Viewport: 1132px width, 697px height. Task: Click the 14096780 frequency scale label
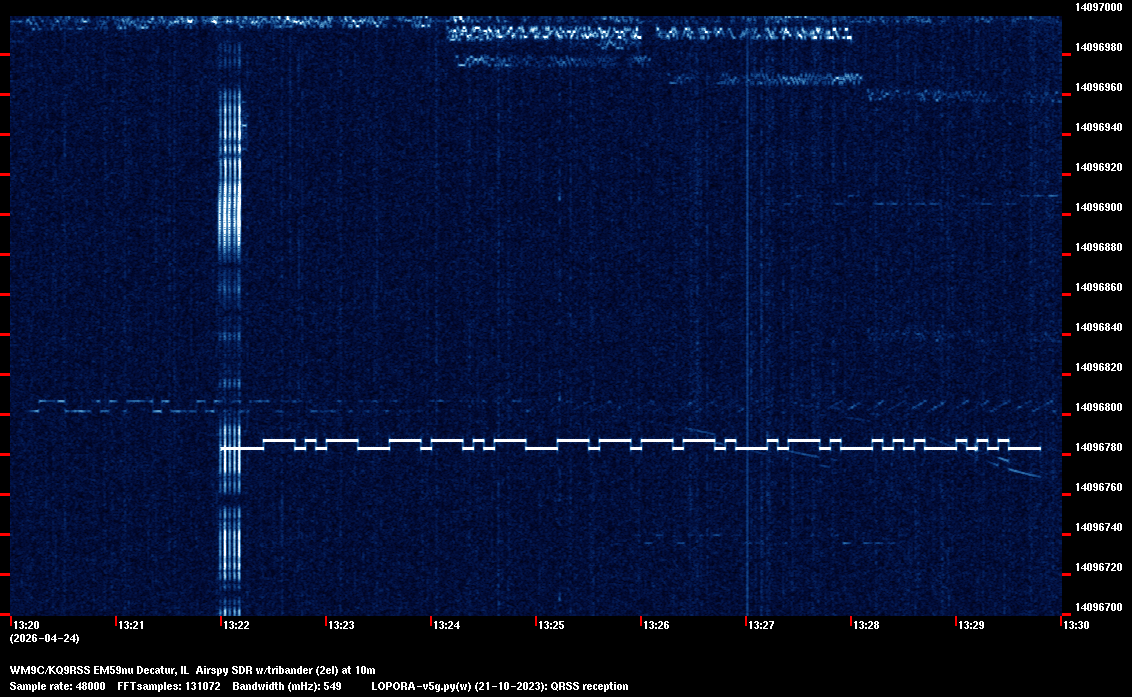(1098, 447)
